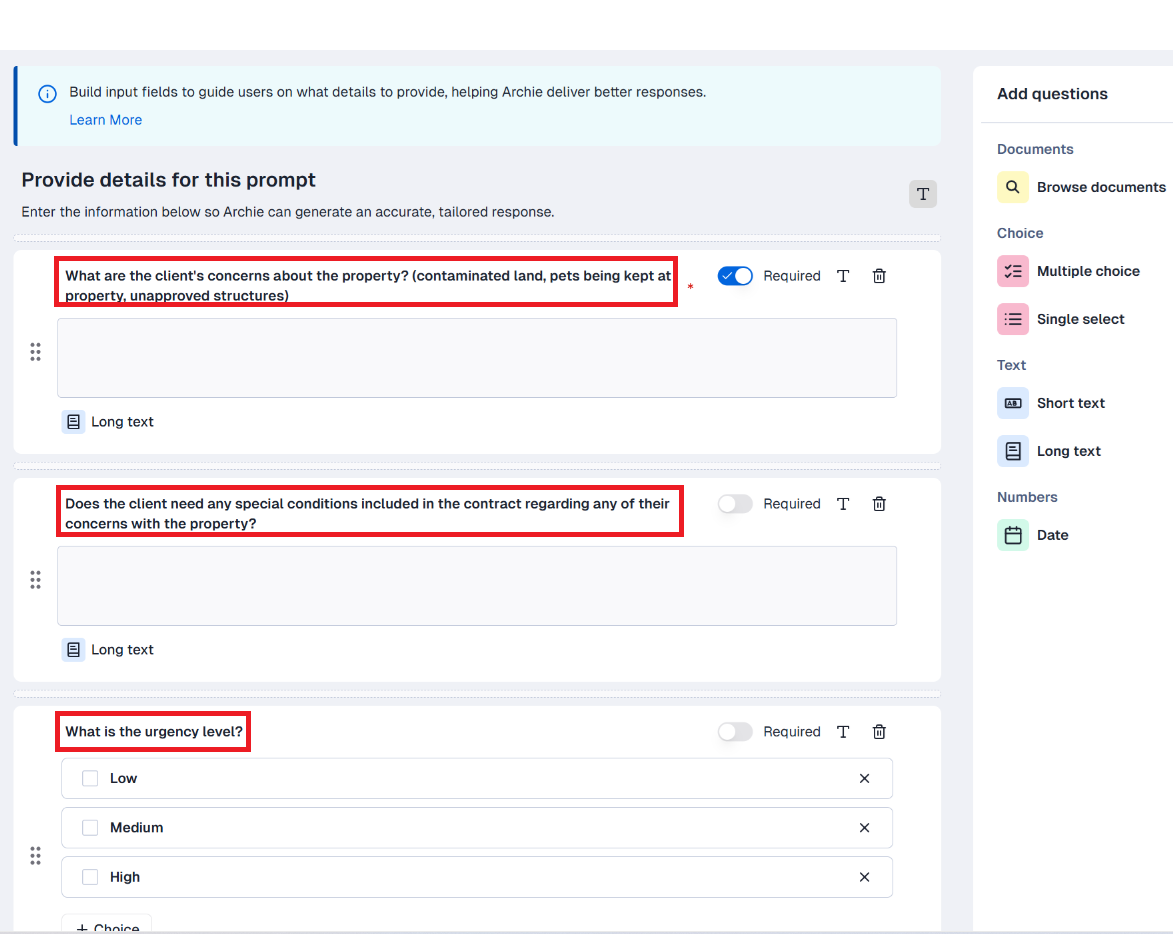1173x934 pixels.
Task: Disable Required toggle on client's concerns question
Action: [735, 276]
